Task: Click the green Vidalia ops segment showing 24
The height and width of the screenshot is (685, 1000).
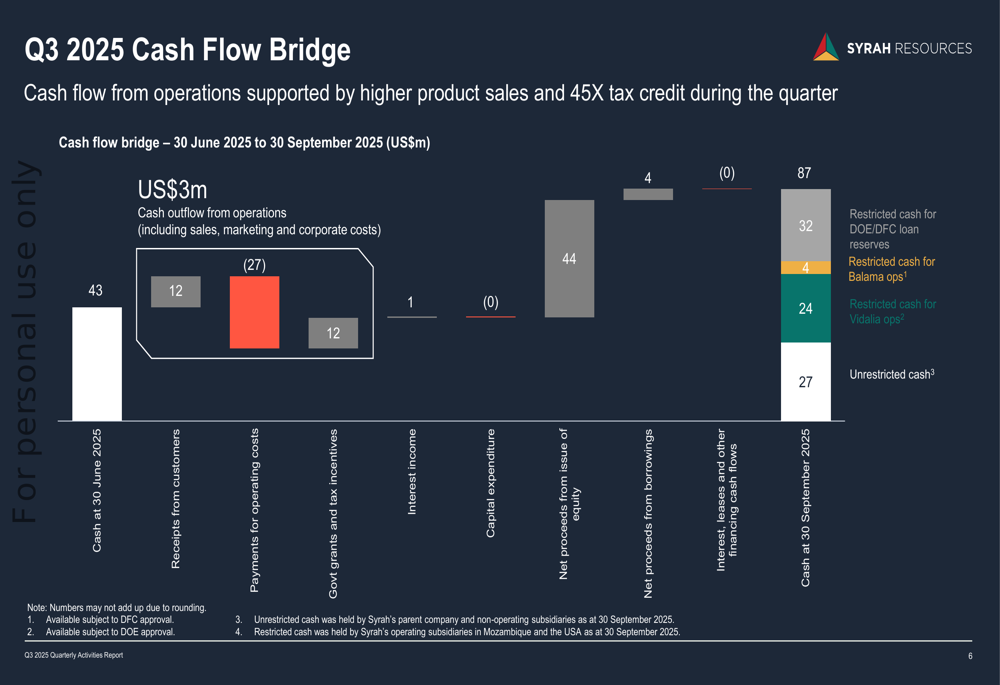Action: click(805, 308)
